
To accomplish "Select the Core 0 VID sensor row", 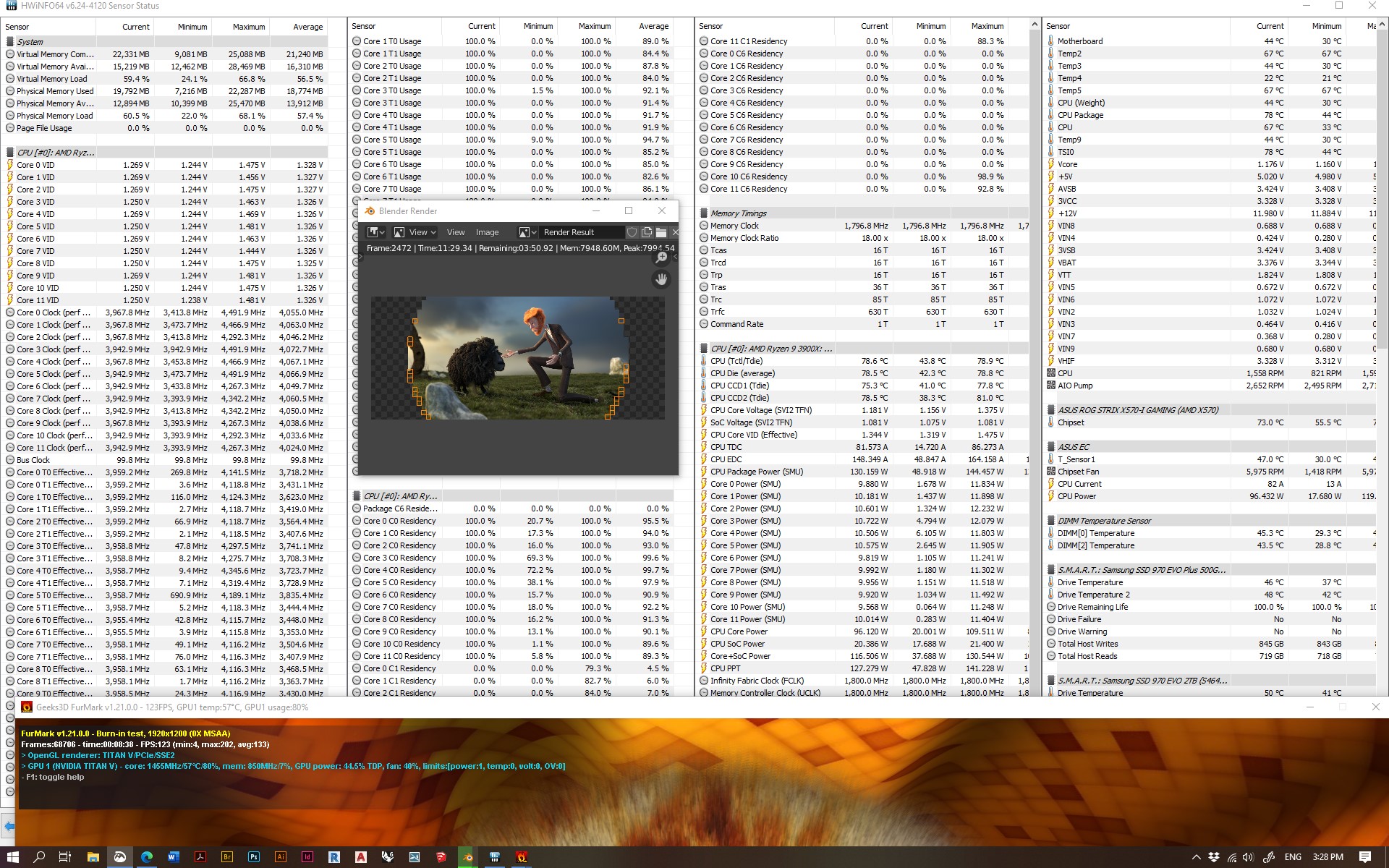I will coord(35,165).
